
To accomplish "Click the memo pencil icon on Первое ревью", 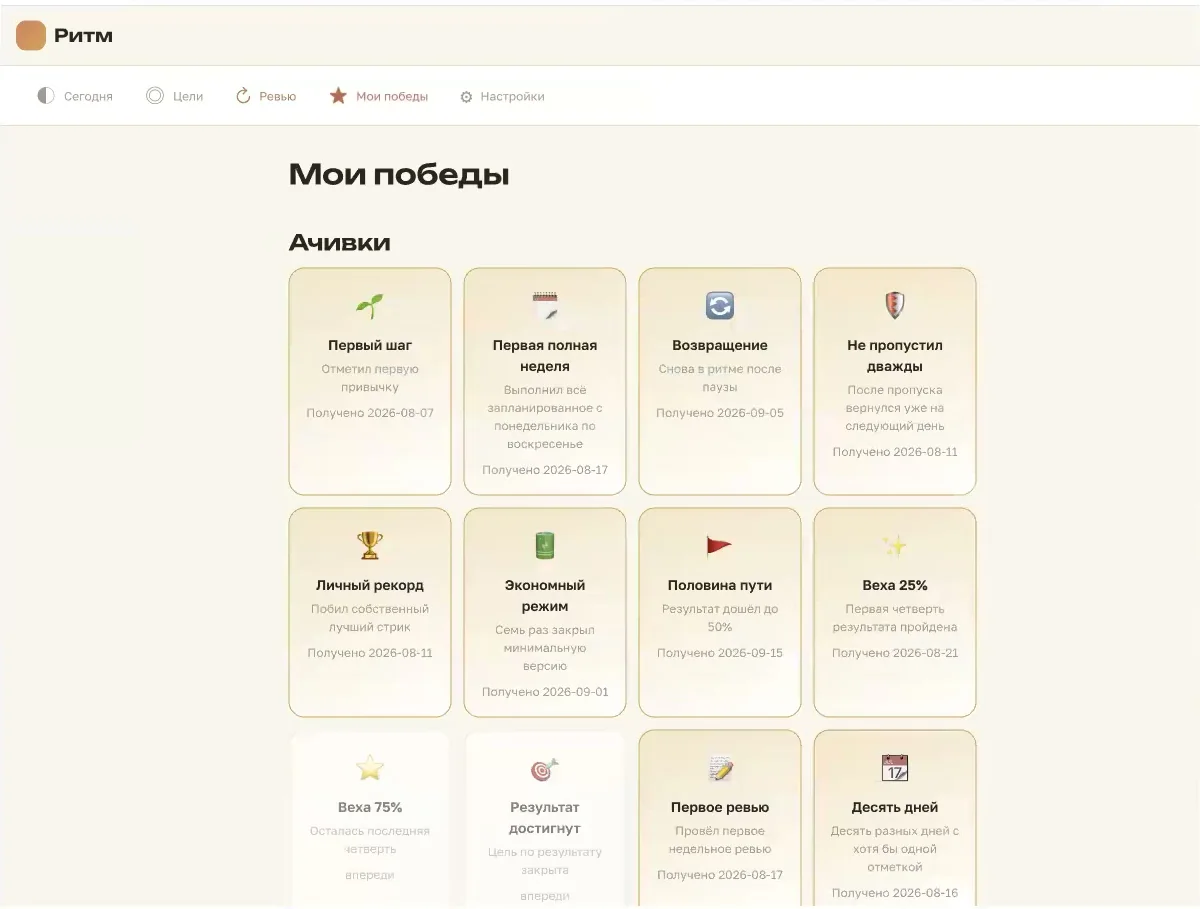I will click(720, 768).
